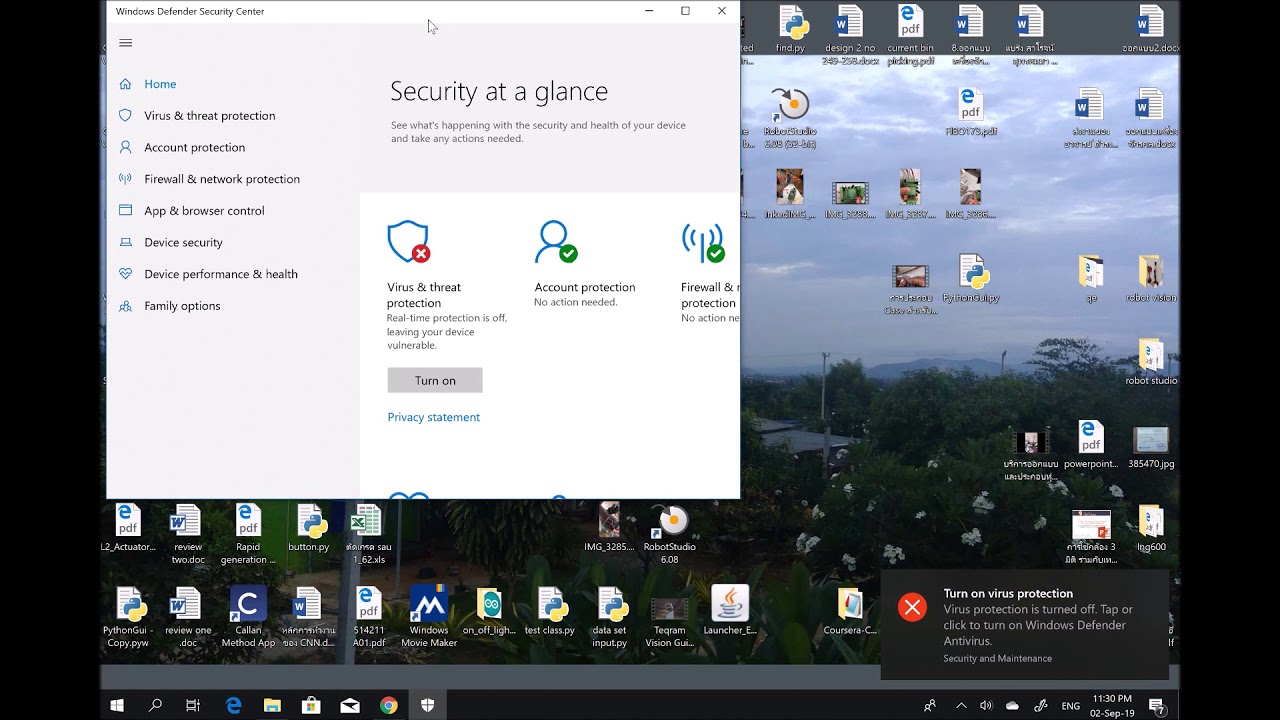
Task: Select Callan Method App shortcut
Action: [248, 615]
